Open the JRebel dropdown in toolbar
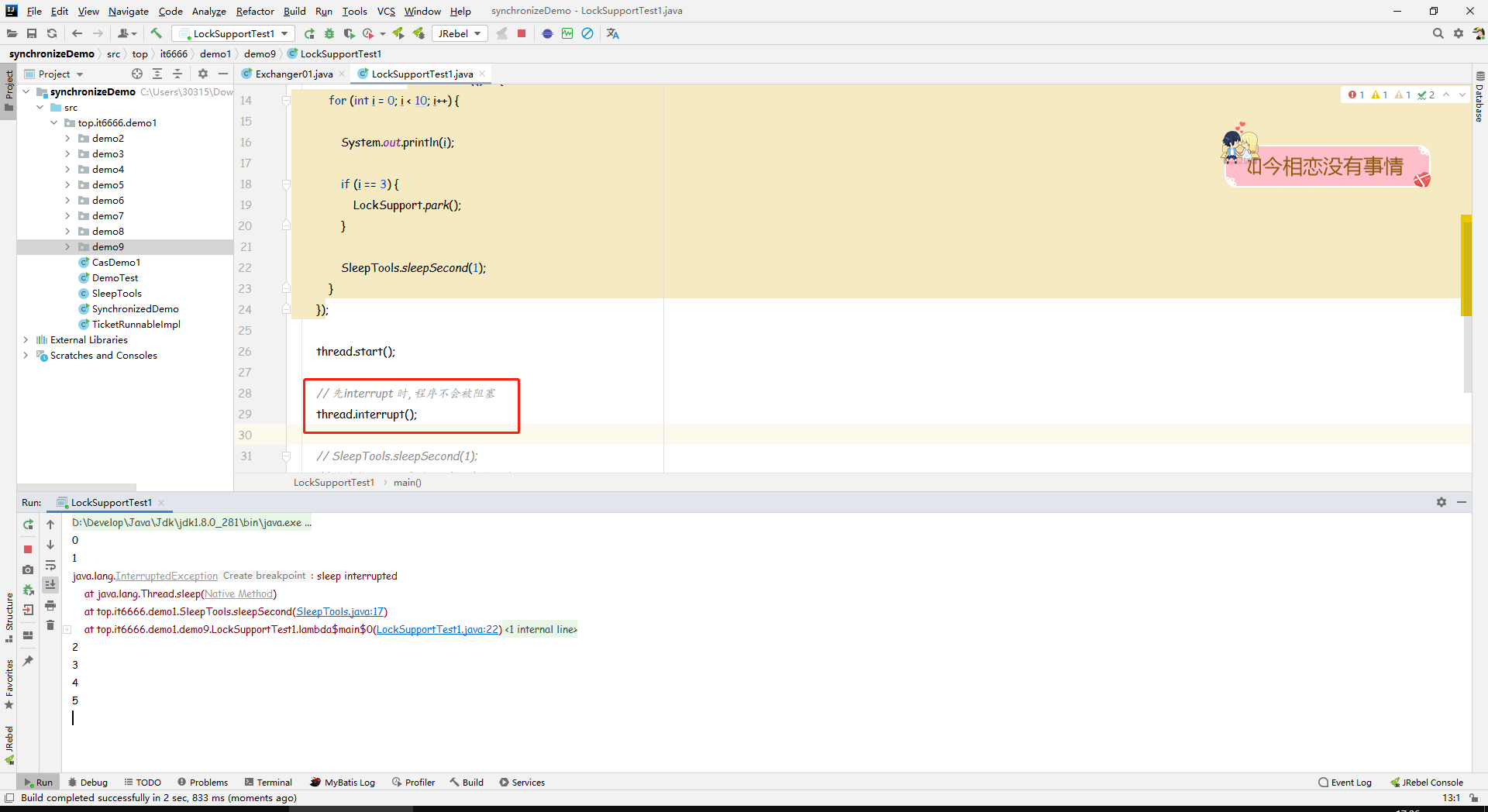 (460, 33)
